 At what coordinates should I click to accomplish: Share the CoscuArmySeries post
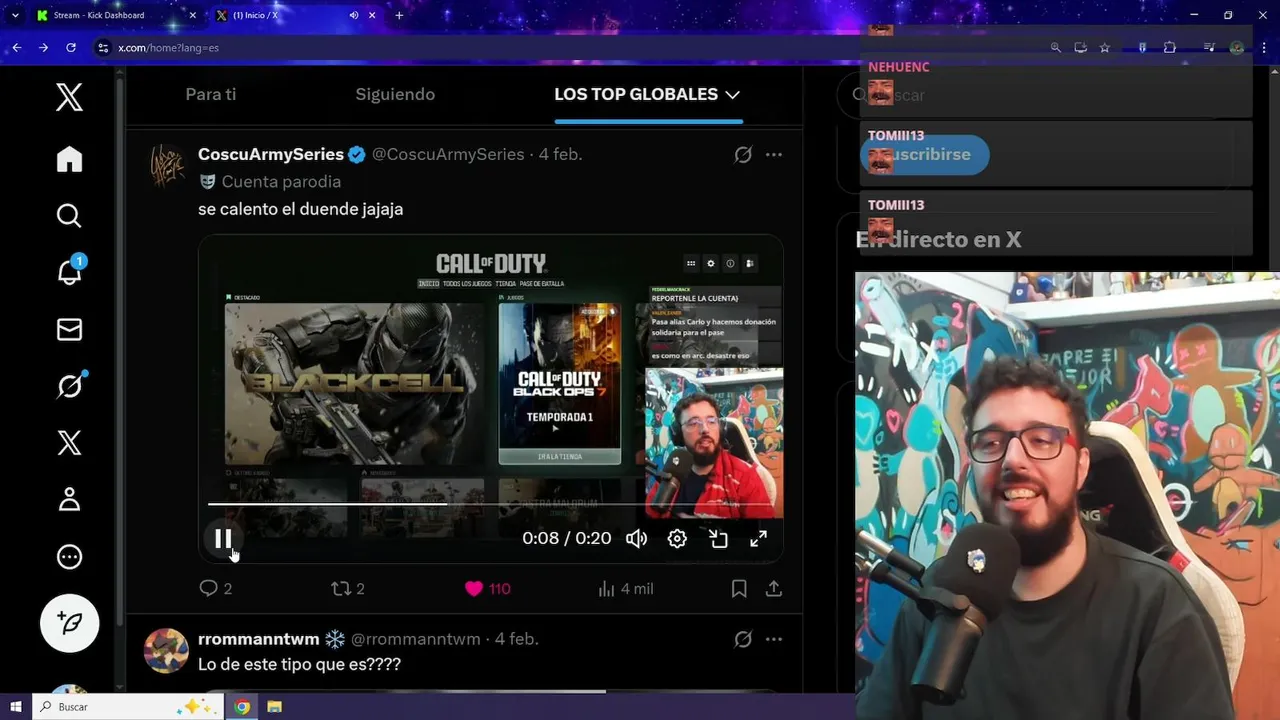[x=773, y=589]
